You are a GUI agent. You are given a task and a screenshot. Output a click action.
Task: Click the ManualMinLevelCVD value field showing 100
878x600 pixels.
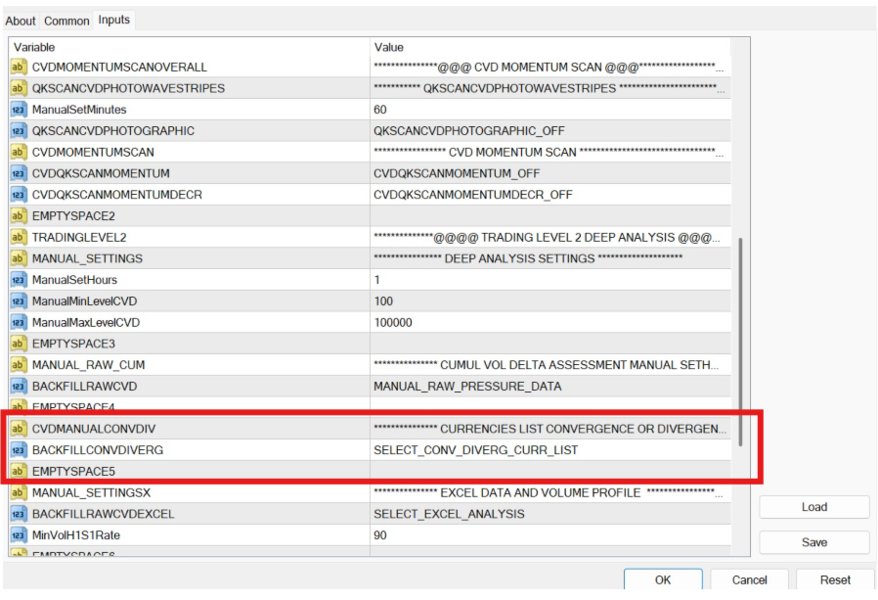[550, 301]
